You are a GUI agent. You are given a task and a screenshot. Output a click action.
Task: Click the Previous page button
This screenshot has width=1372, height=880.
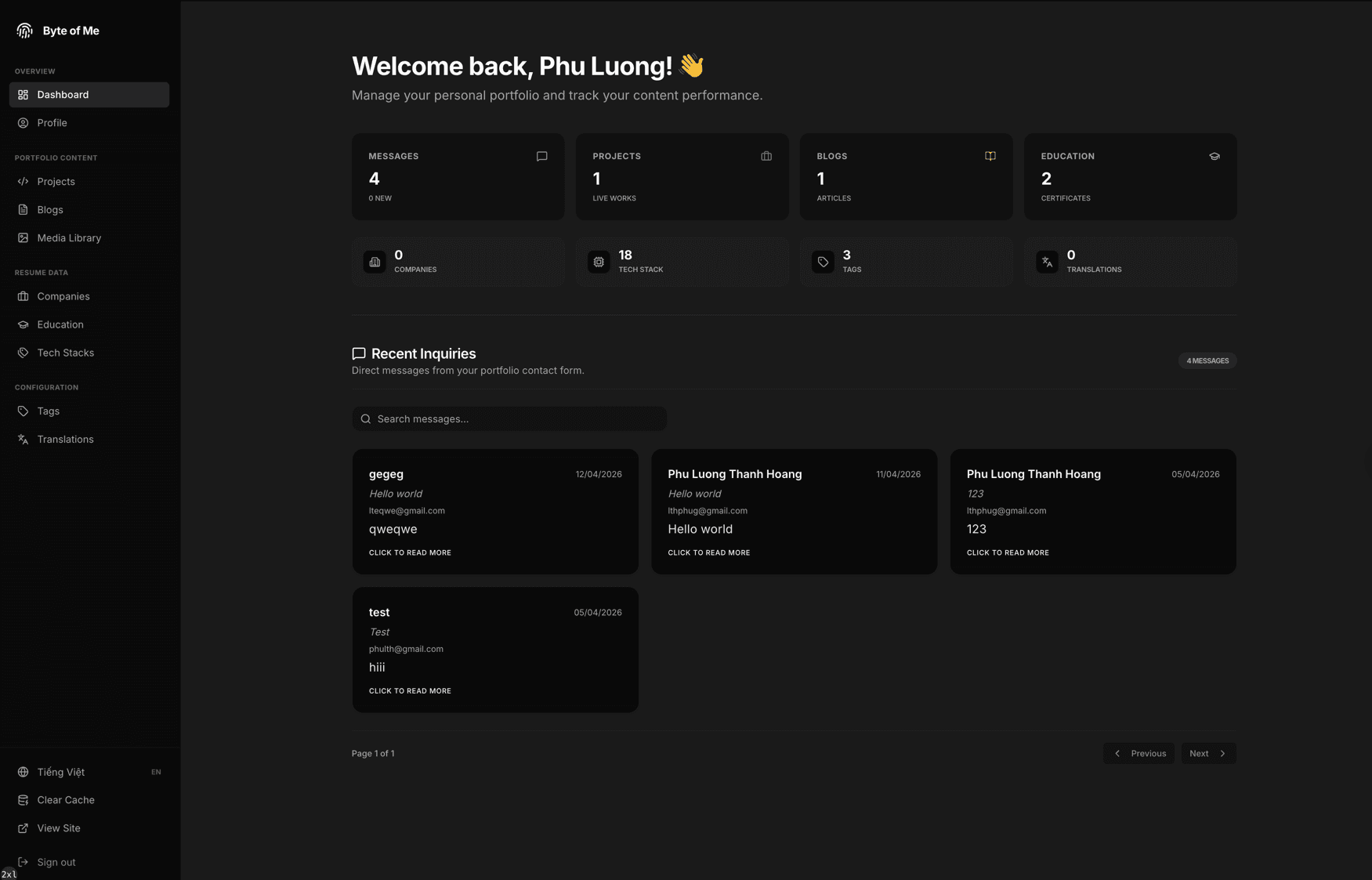point(1139,753)
